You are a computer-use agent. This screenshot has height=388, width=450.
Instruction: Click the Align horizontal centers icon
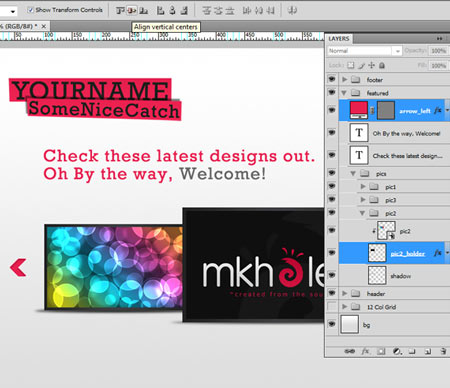[x=172, y=11]
